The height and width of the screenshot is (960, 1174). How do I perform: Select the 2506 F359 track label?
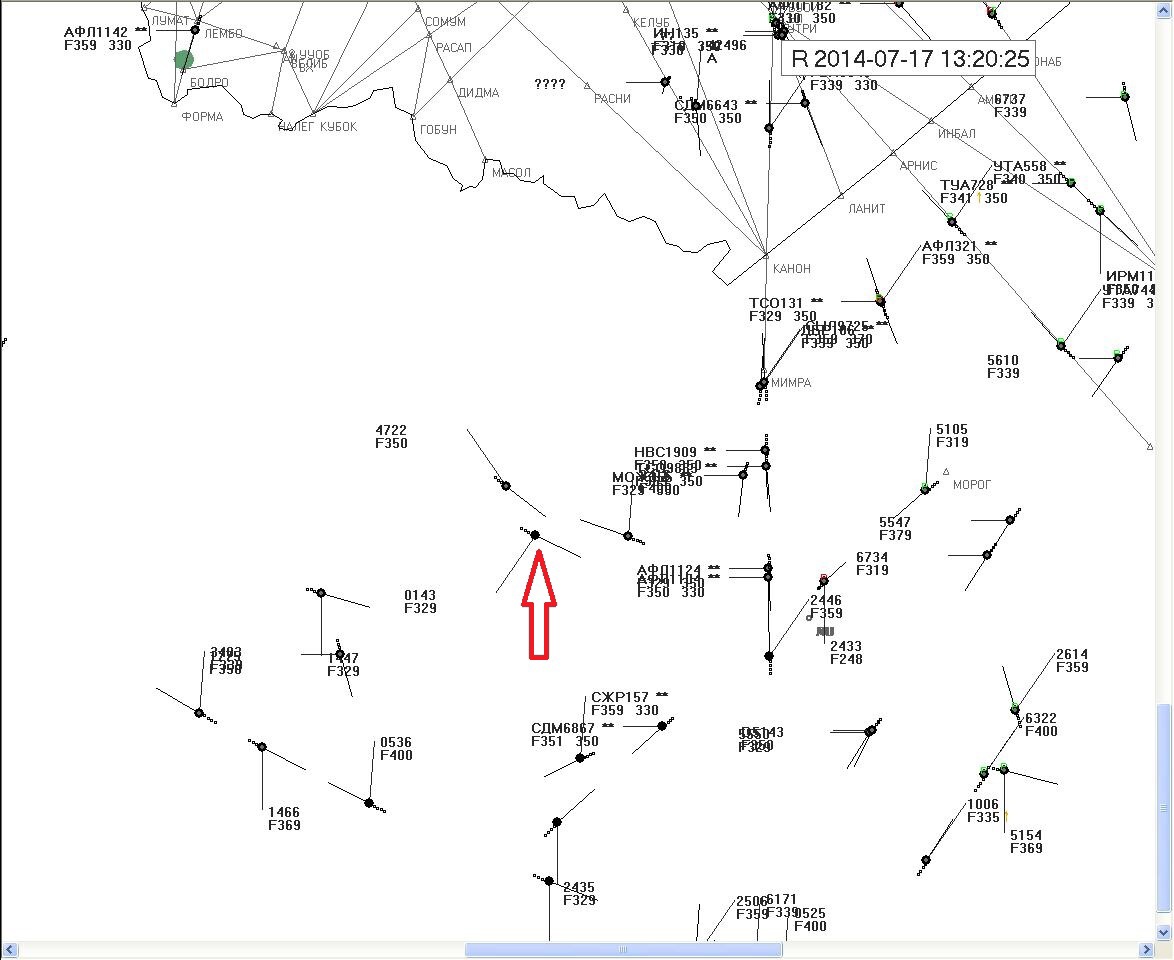point(752,908)
